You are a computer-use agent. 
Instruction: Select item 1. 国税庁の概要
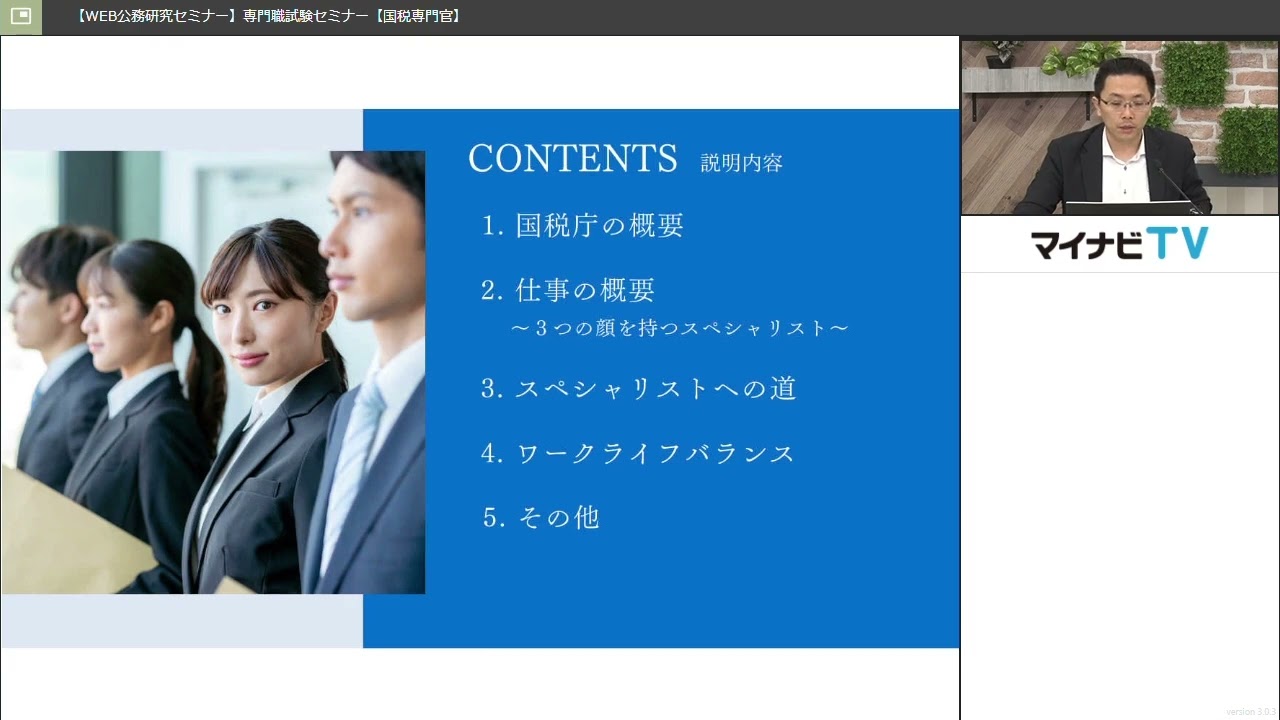[x=583, y=226]
